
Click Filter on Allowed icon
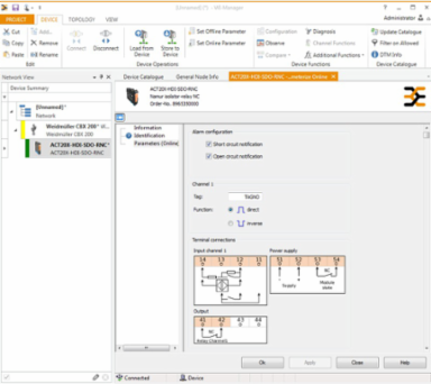pos(375,43)
